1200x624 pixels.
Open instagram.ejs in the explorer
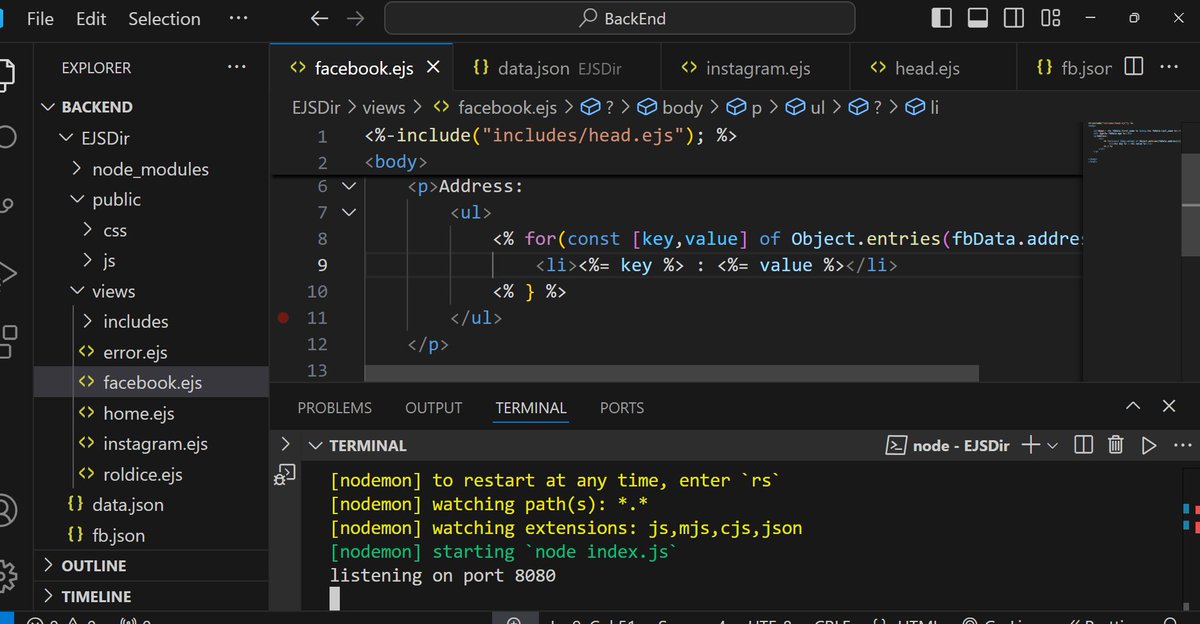point(152,444)
